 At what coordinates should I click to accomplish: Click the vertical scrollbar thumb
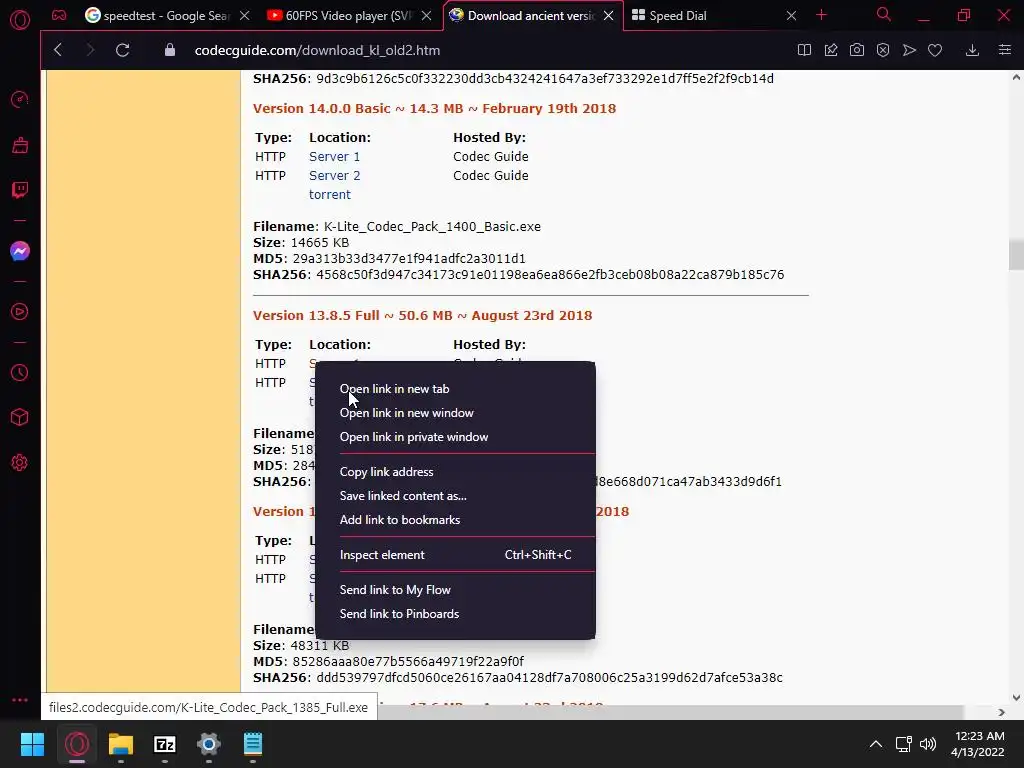click(1016, 255)
